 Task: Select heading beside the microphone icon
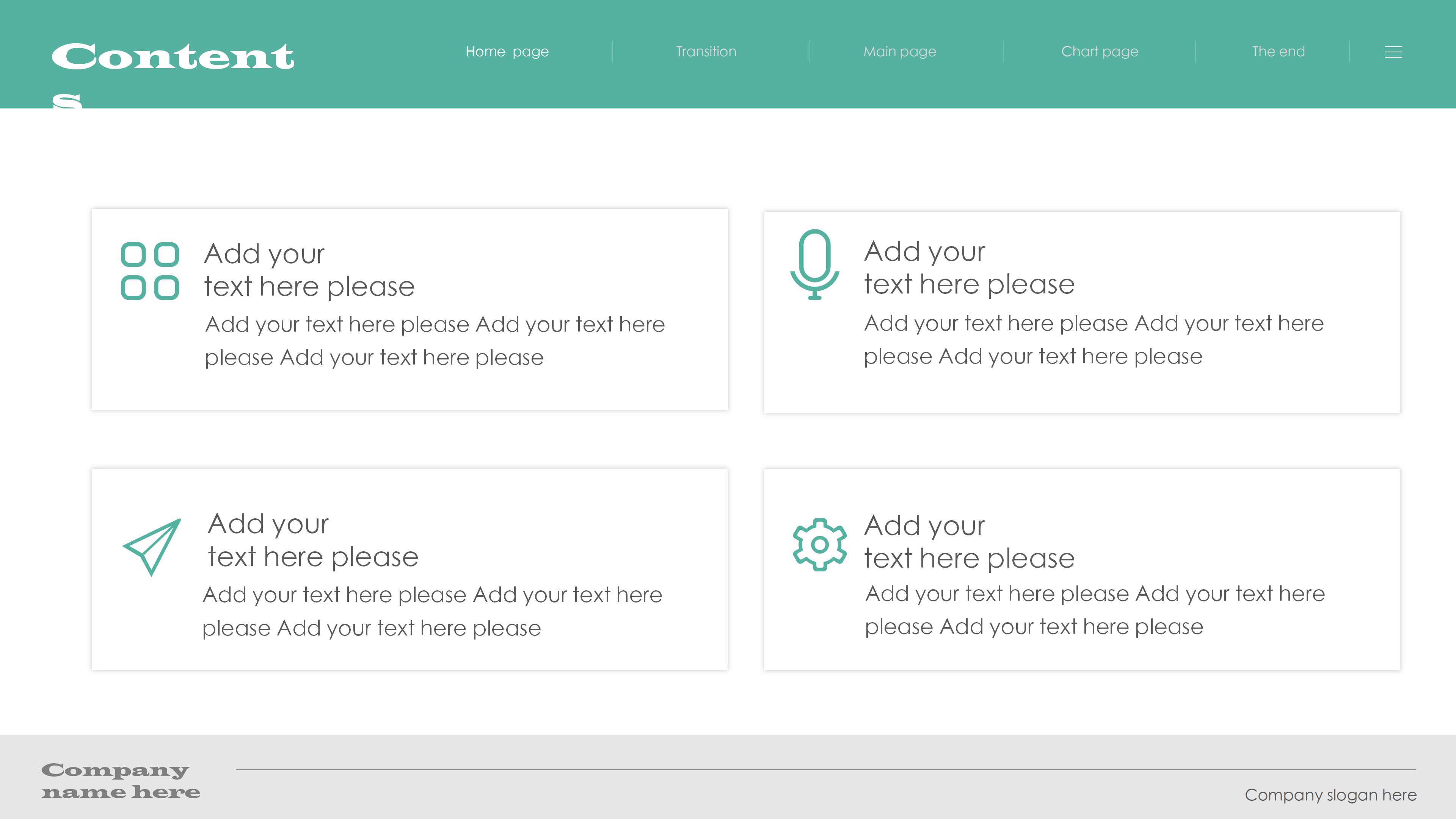click(x=969, y=267)
